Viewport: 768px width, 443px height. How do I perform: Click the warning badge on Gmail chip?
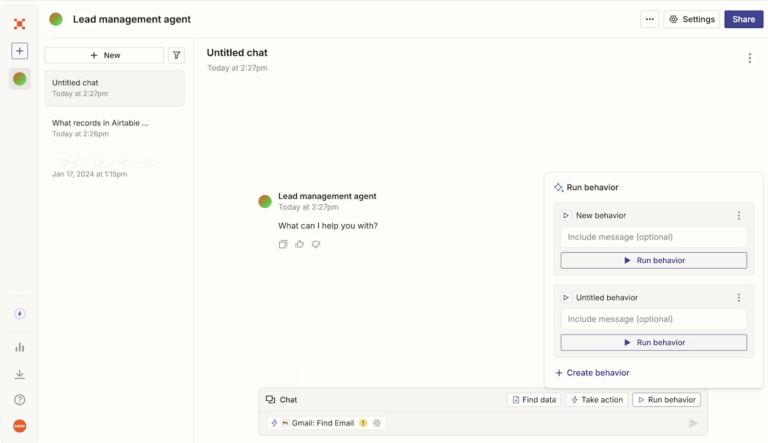363,423
